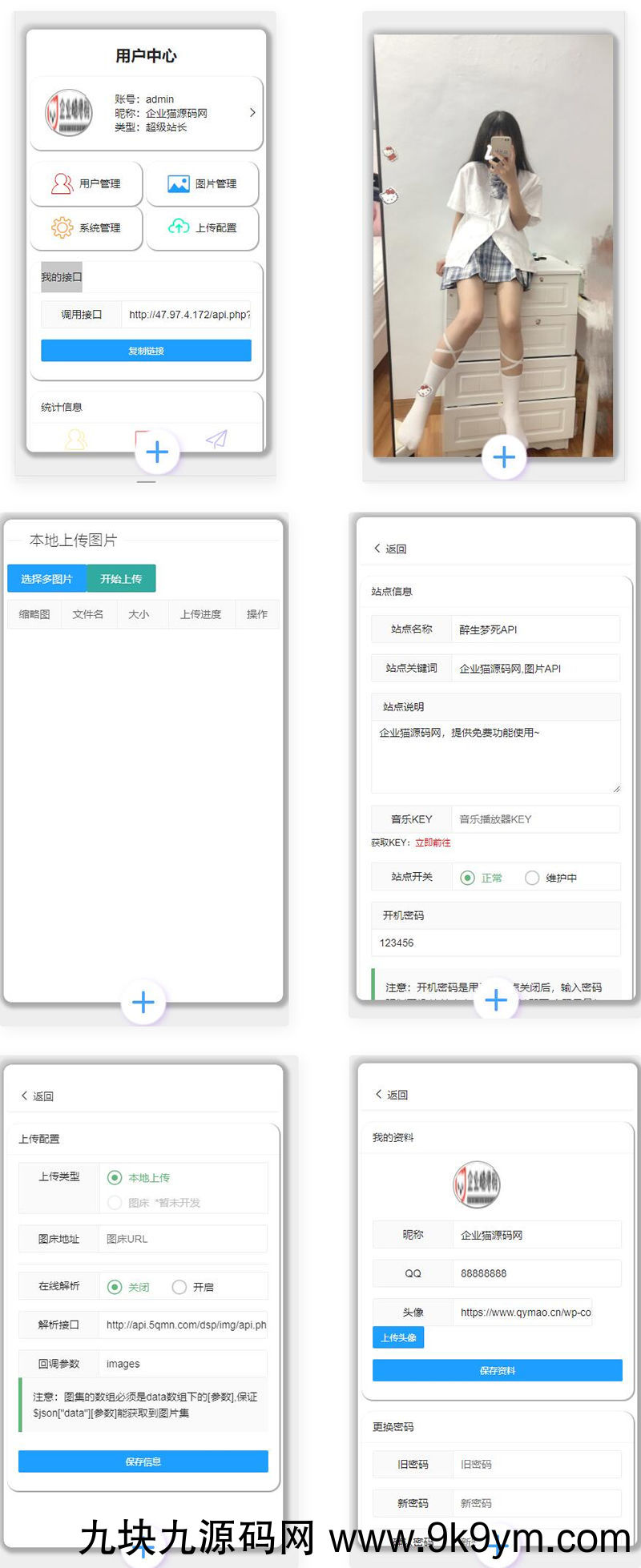Open 图片管理 picture management icon
Viewport: 641px width, 1568px height.
click(178, 184)
